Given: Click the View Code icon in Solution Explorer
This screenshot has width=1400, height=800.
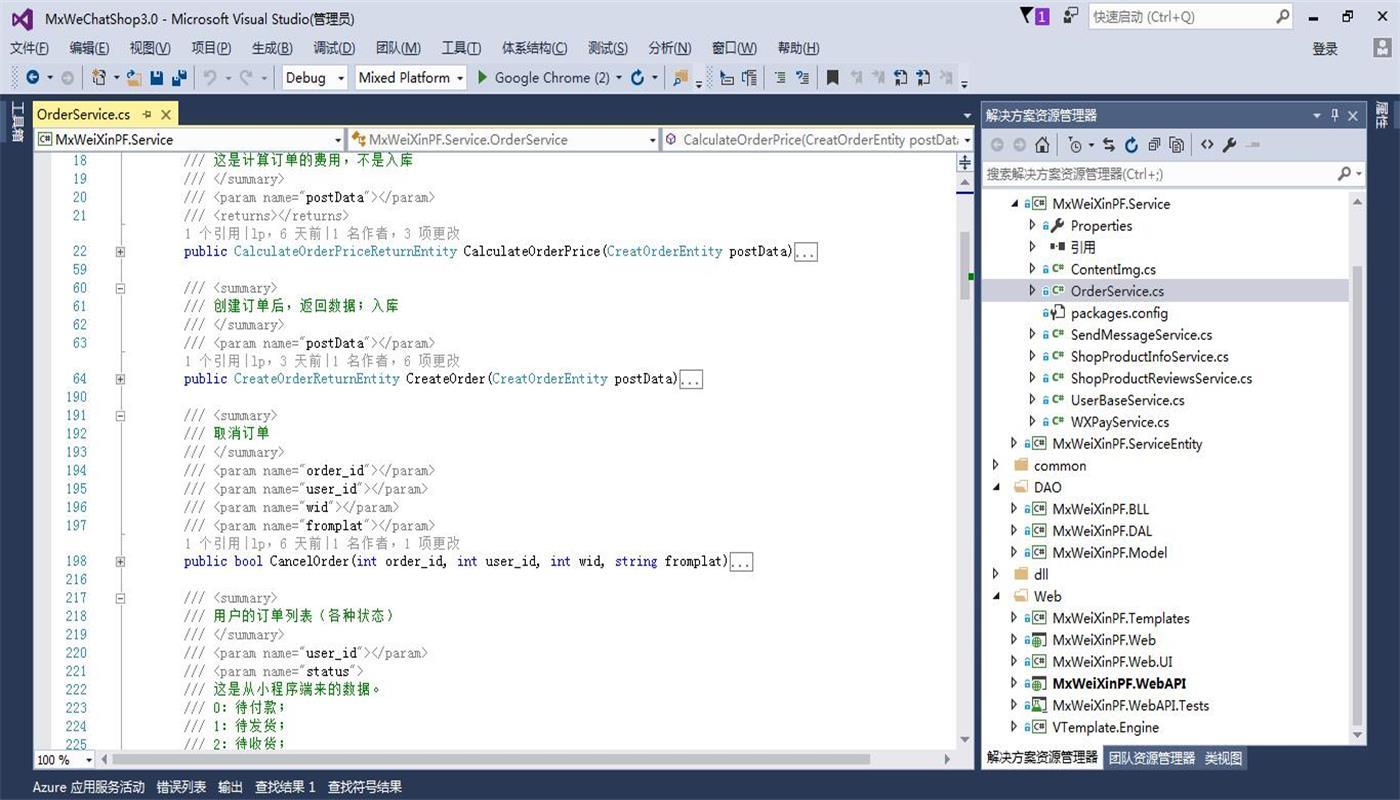Looking at the screenshot, I should (1207, 145).
